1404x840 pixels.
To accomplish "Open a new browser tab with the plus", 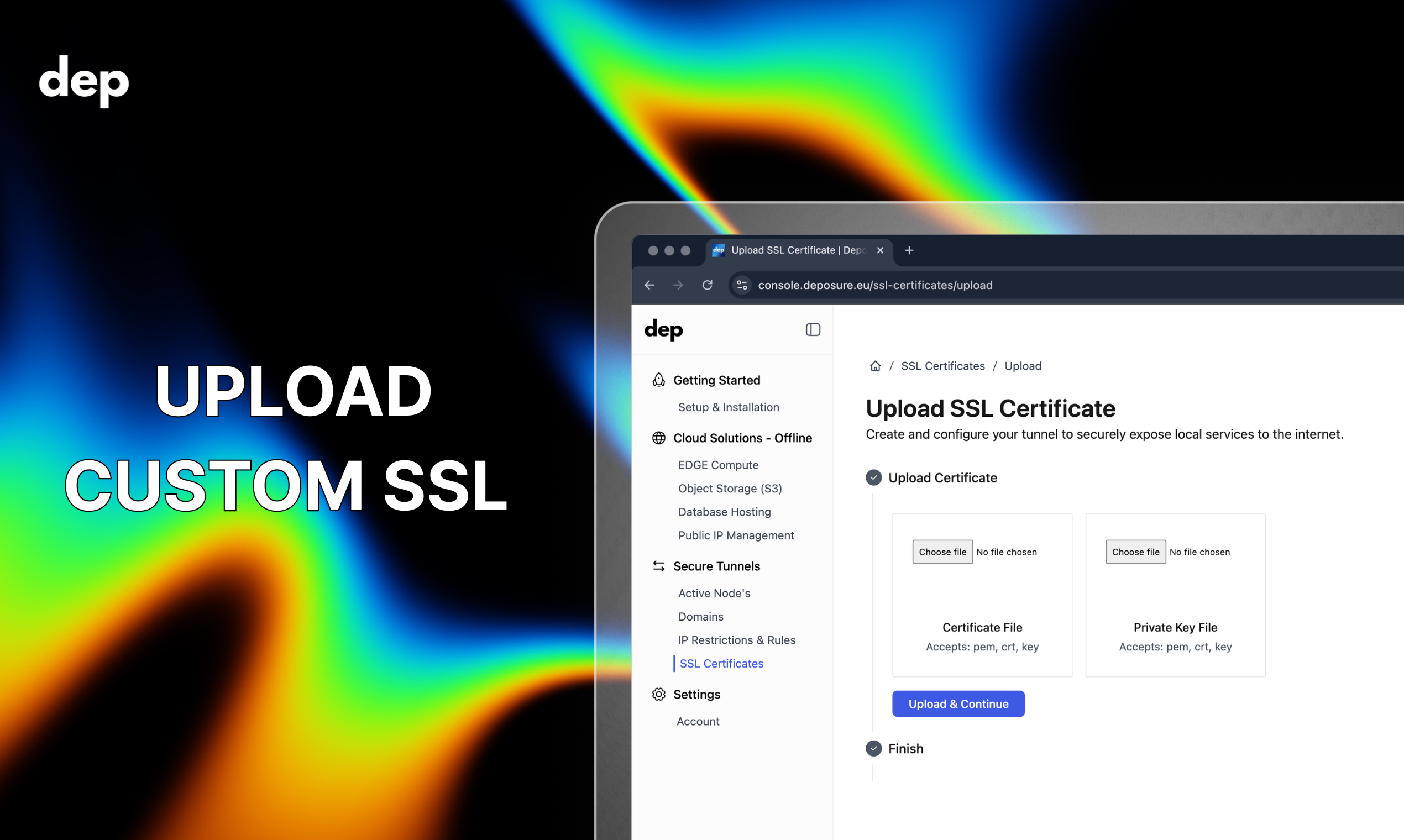I will (909, 250).
